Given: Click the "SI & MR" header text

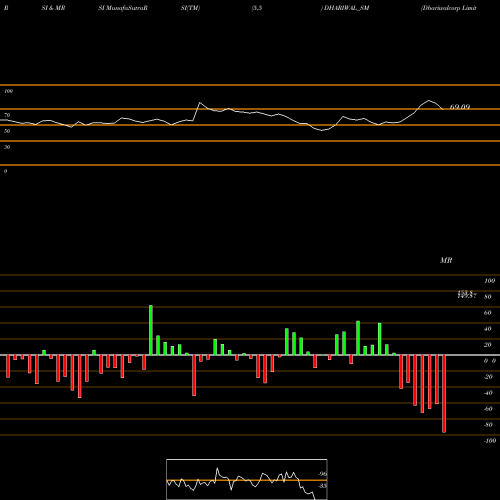Looking at the screenshot, I should click(53, 8).
